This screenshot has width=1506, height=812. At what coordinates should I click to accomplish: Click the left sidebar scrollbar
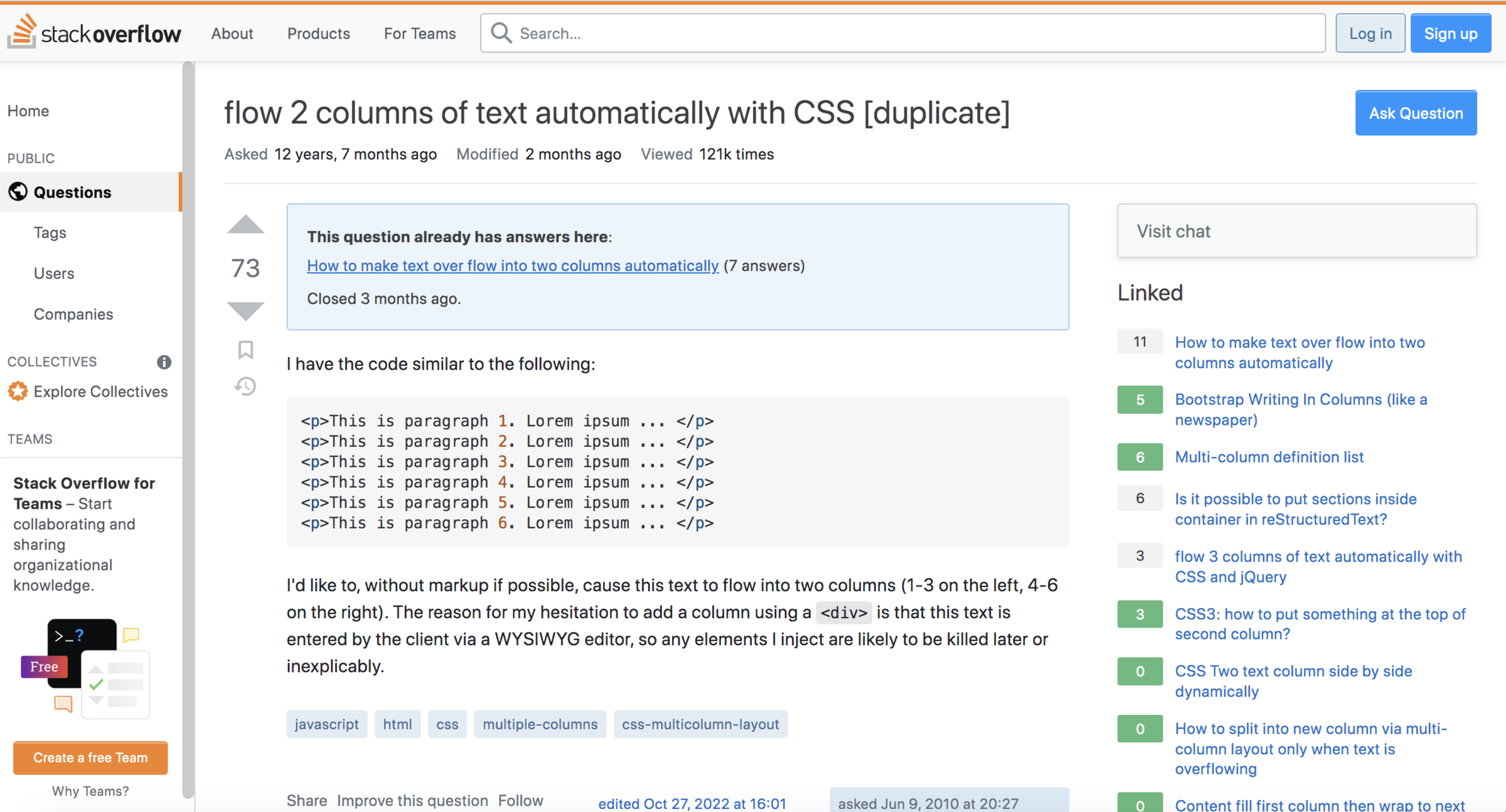pyautogui.click(x=188, y=427)
